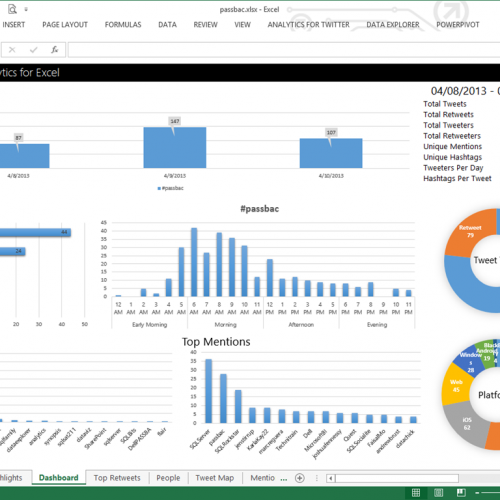The height and width of the screenshot is (500, 500).
Task: Switch to Normal view in status bar
Action: (416, 493)
